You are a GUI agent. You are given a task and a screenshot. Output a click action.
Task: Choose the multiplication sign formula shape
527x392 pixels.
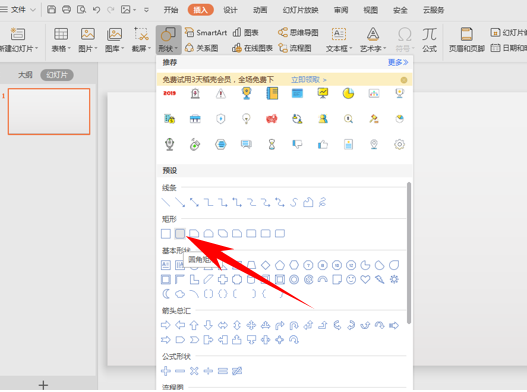click(194, 371)
